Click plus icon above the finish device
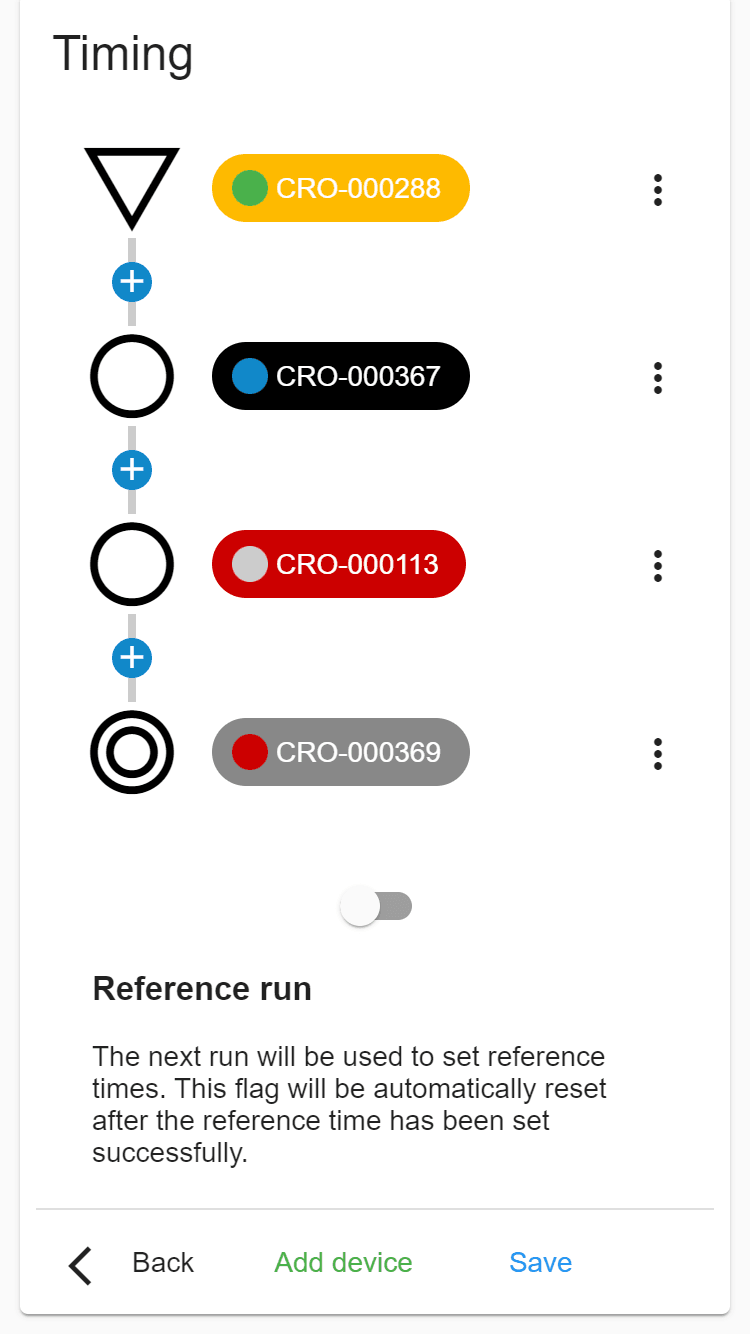 132,658
